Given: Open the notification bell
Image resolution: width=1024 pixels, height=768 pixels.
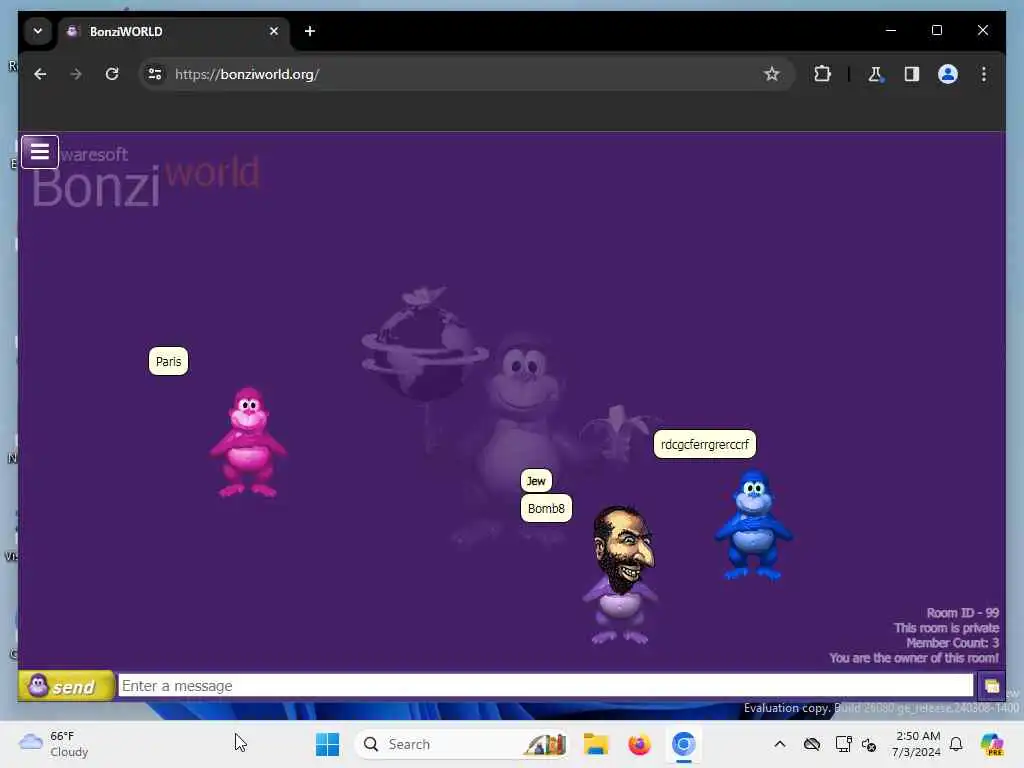Looking at the screenshot, I should click(x=956, y=744).
